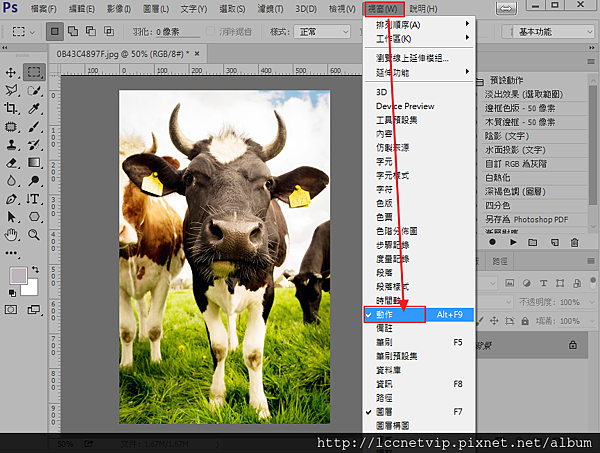Open the 圖層(L) menu
This screenshot has height=453, width=600.
156,9
